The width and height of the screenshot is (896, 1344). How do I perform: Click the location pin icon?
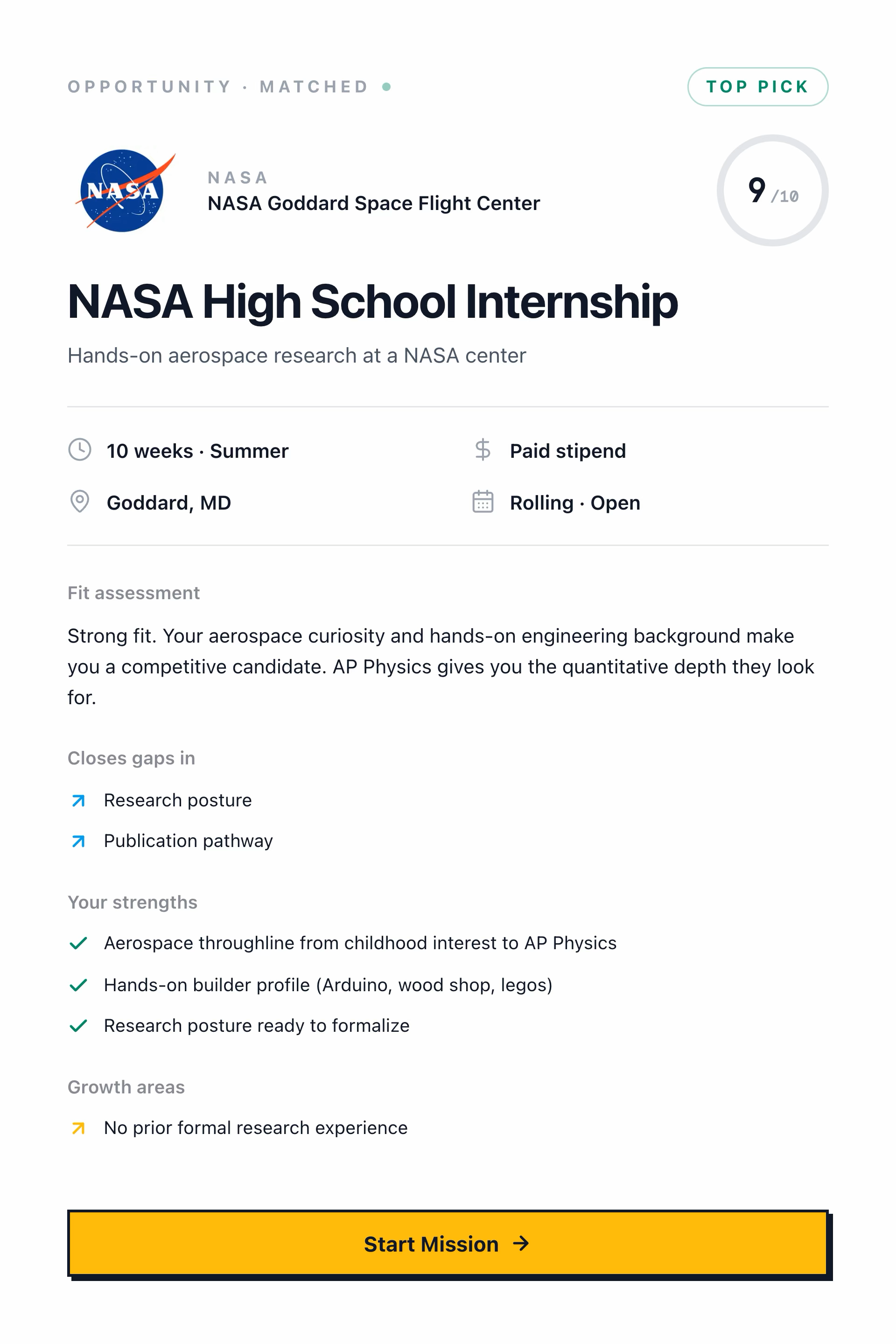click(79, 502)
